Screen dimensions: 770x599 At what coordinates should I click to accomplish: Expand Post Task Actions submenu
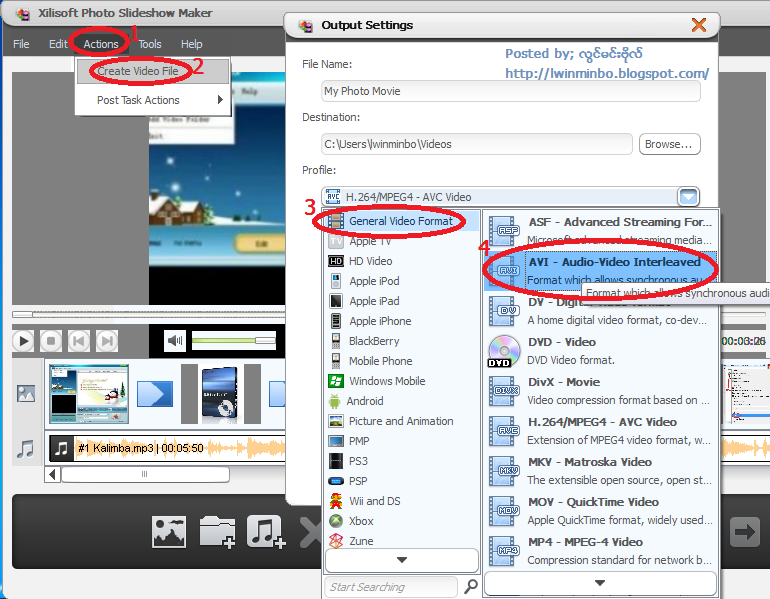[153, 100]
